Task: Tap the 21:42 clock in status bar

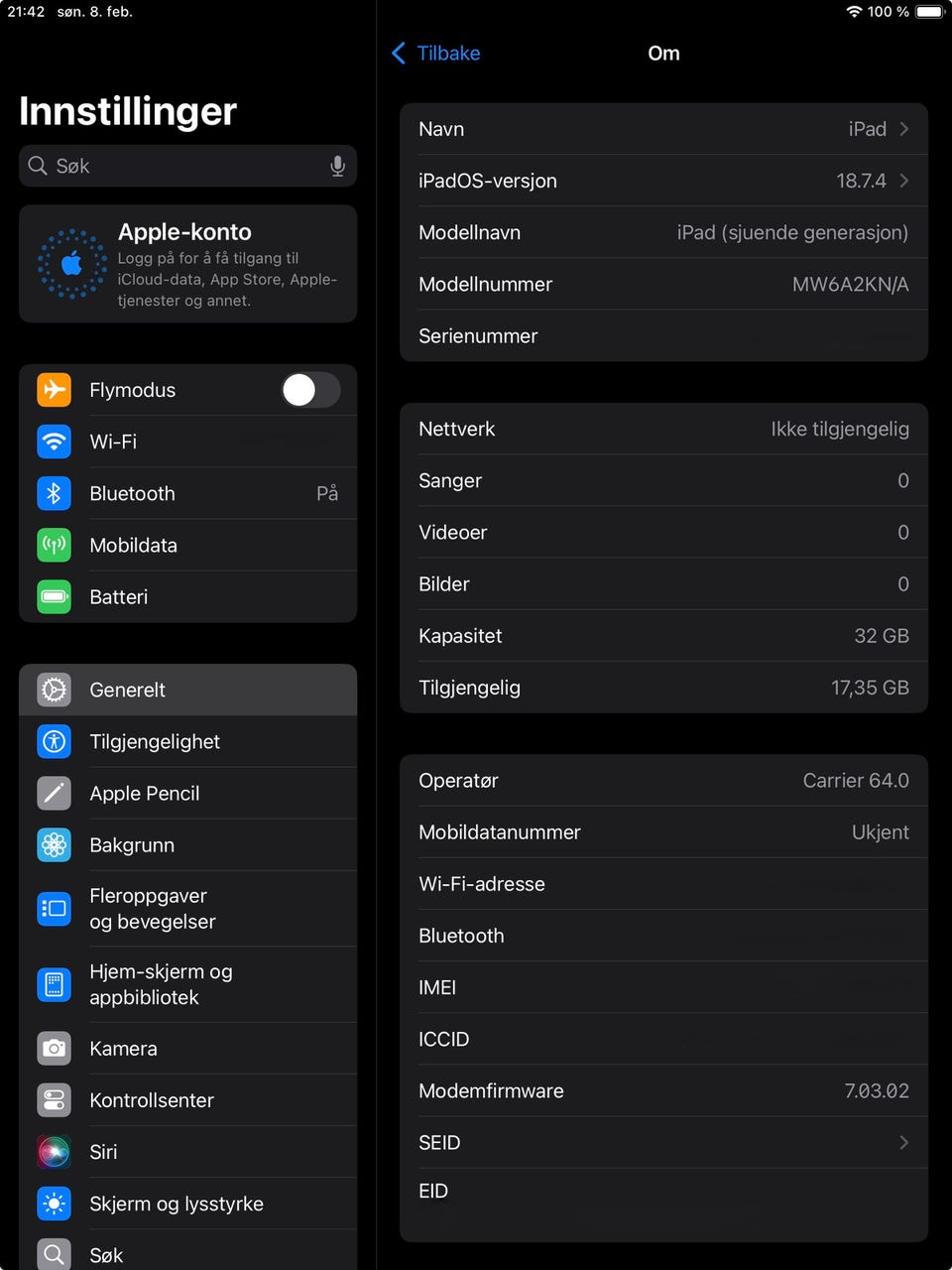Action: tap(26, 12)
